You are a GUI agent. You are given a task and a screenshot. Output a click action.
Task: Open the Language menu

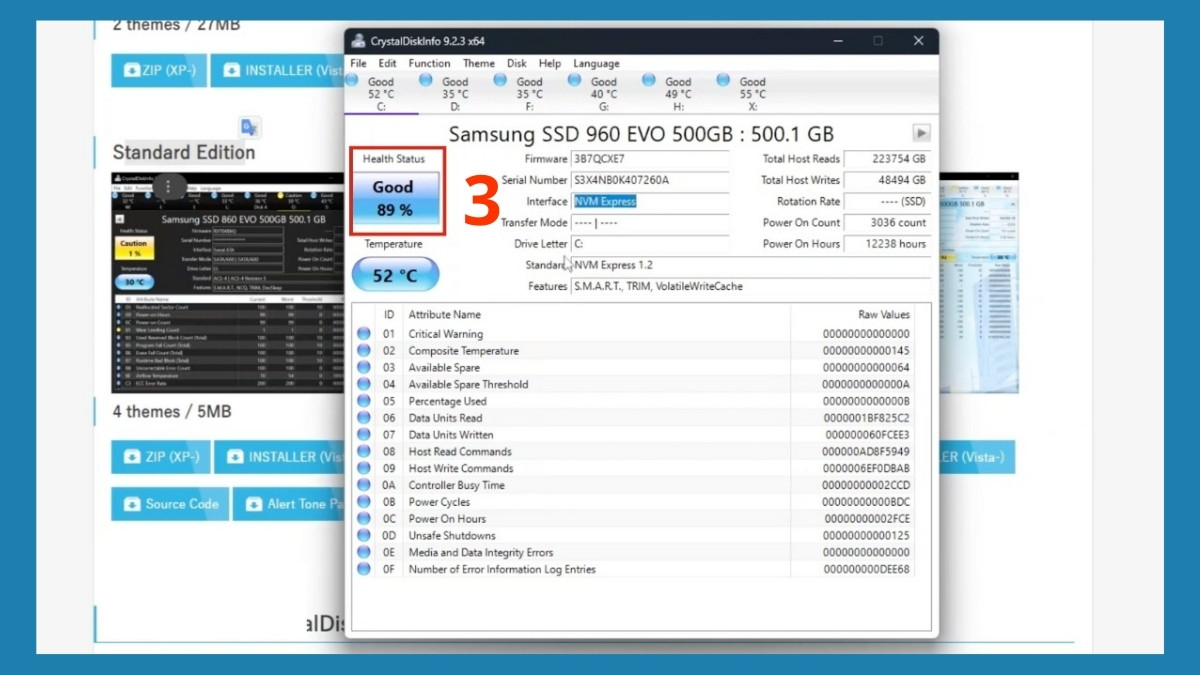click(595, 62)
